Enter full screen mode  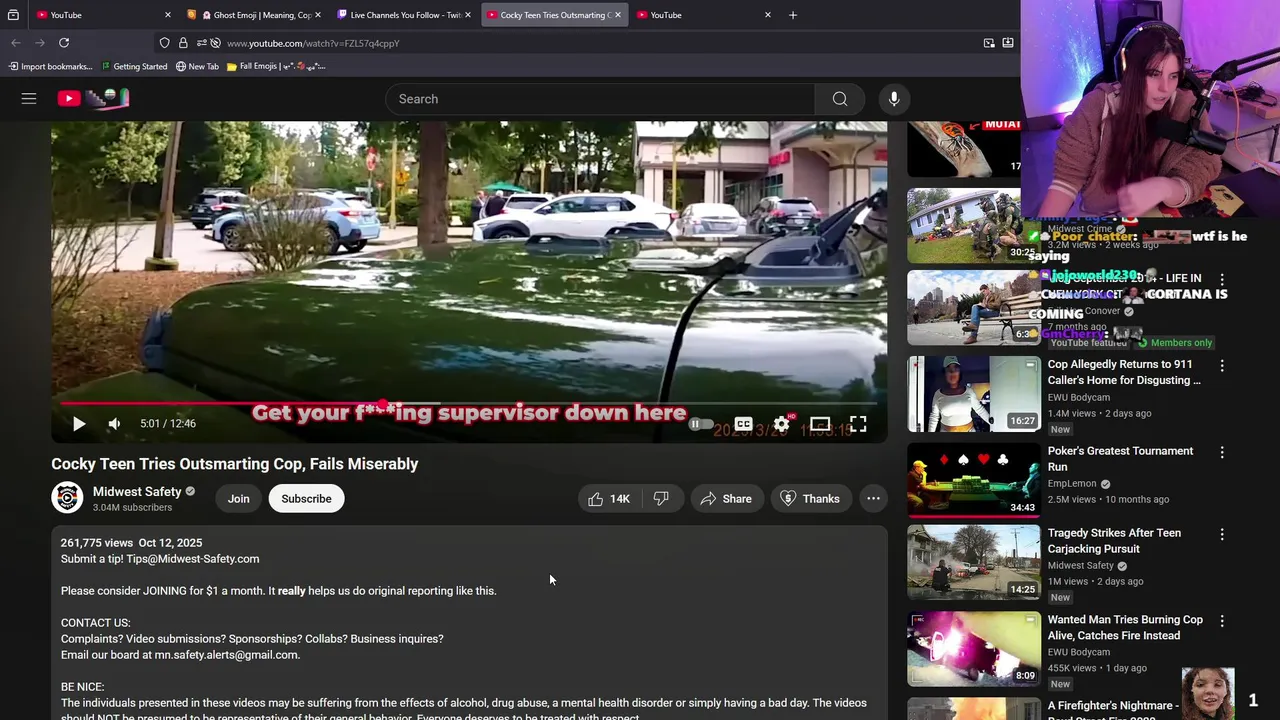coord(858,424)
